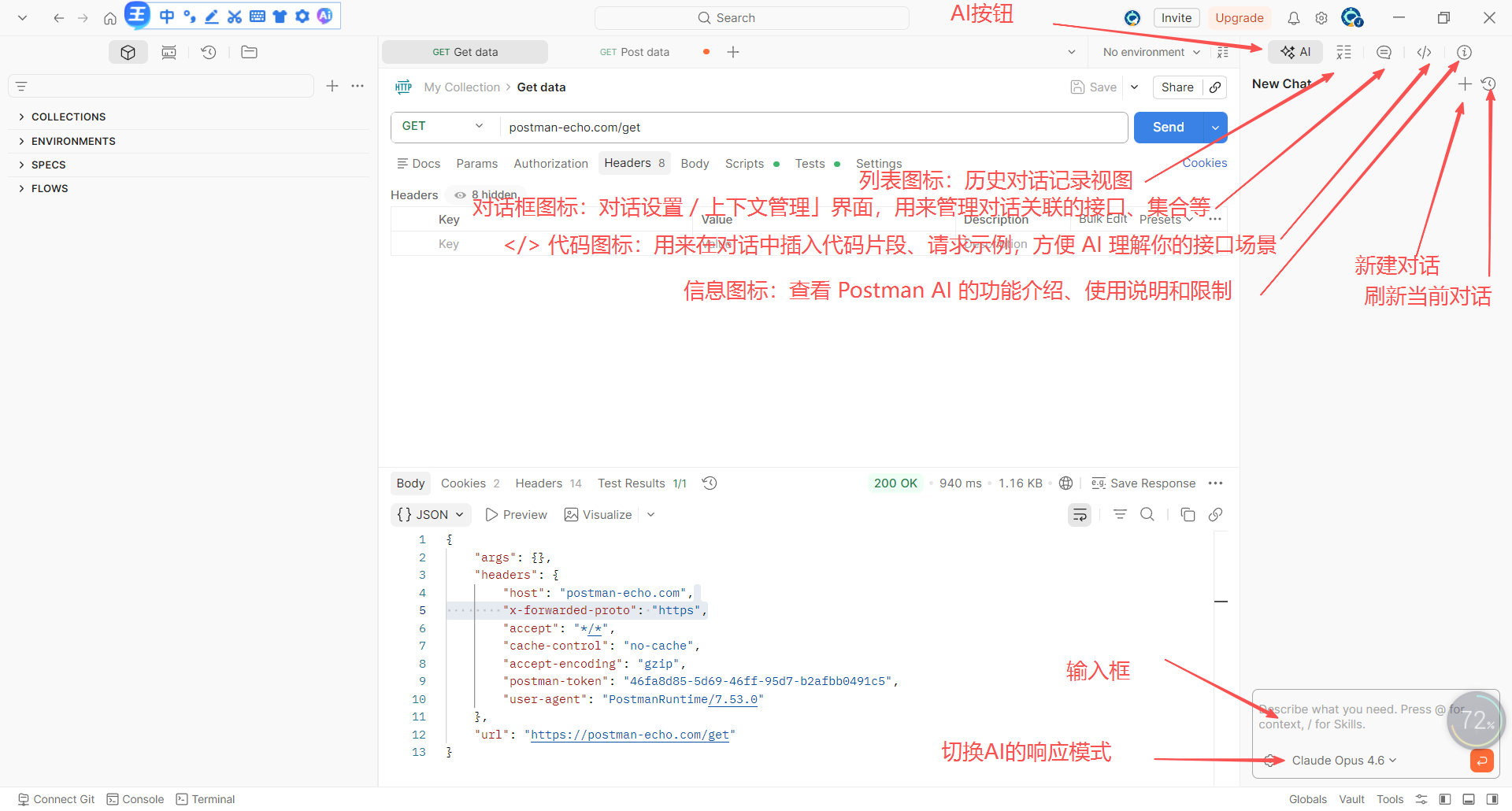The height and width of the screenshot is (811, 1512).
Task: Open Send button dropdown arrow
Action: coord(1216,128)
